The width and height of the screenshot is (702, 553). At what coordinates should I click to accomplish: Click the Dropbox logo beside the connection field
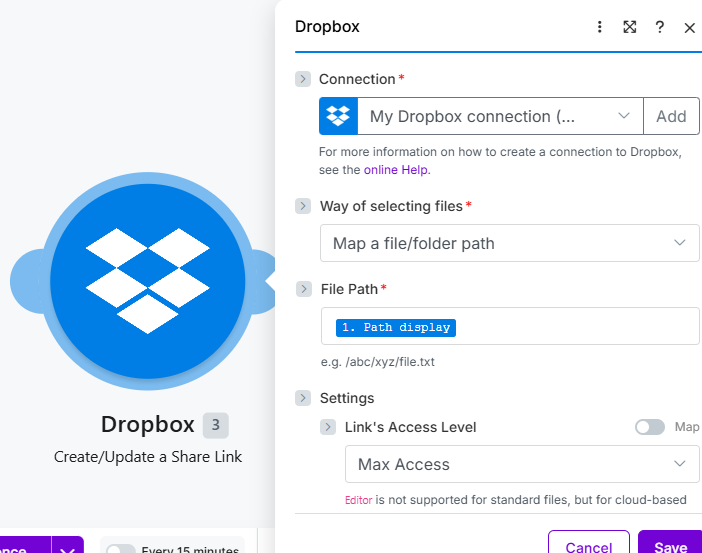click(338, 116)
